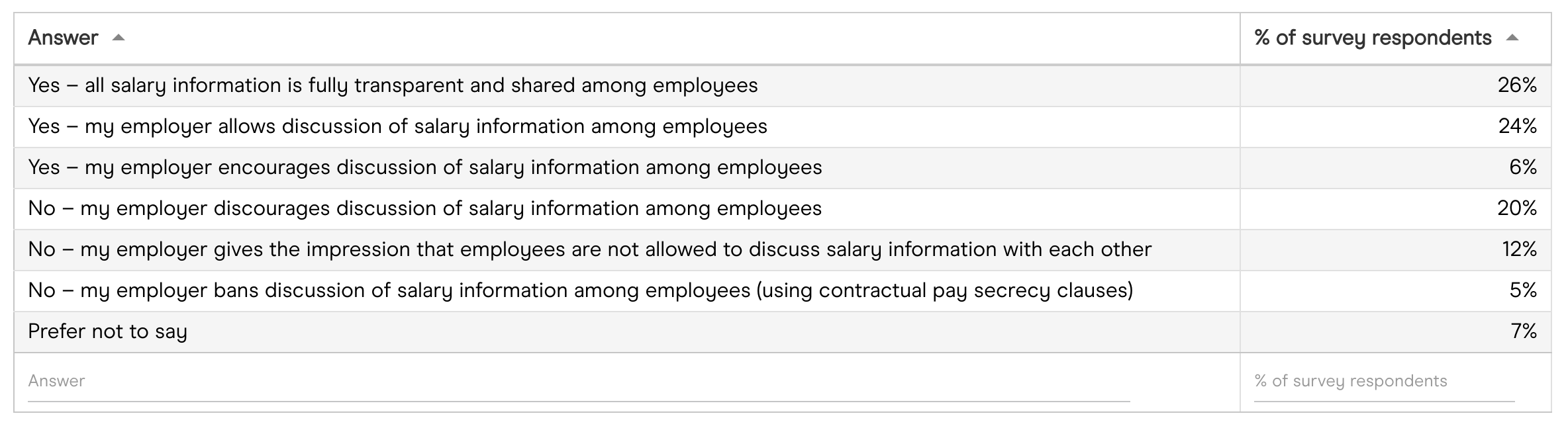Click the 12% value cell

point(1518,249)
